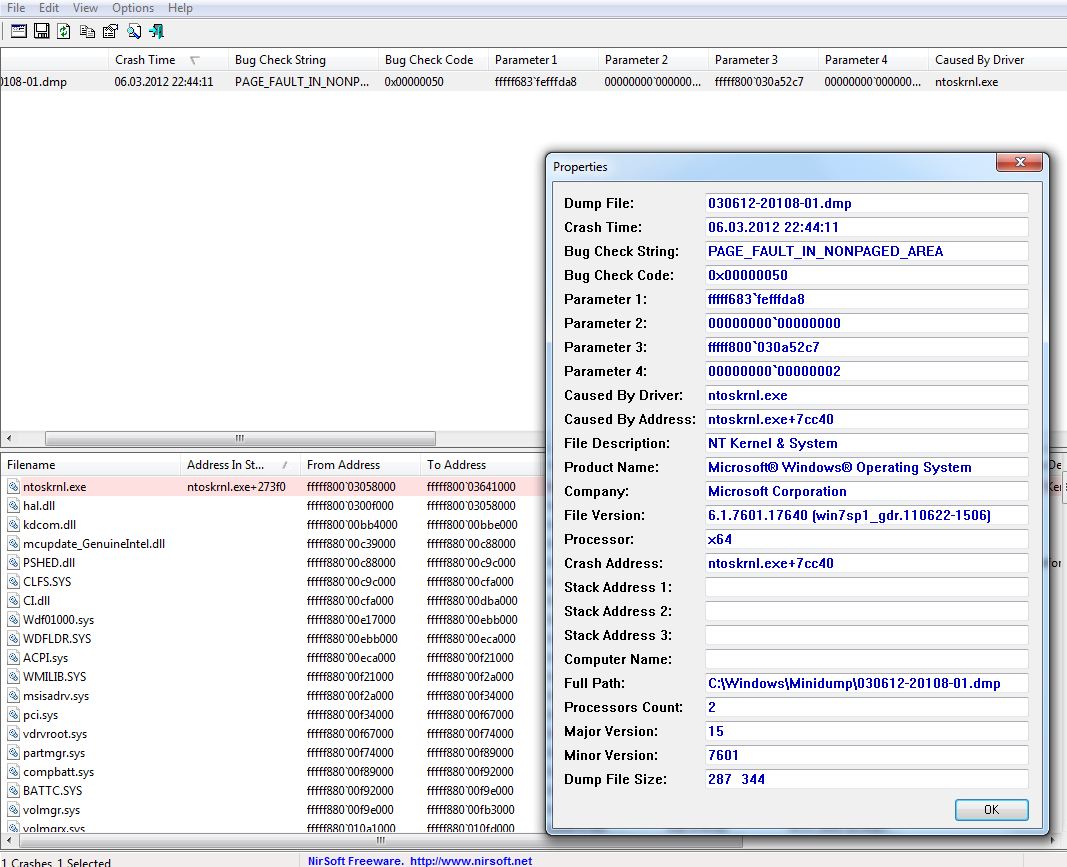Click the file icon beside PSHED.dll

(13, 563)
